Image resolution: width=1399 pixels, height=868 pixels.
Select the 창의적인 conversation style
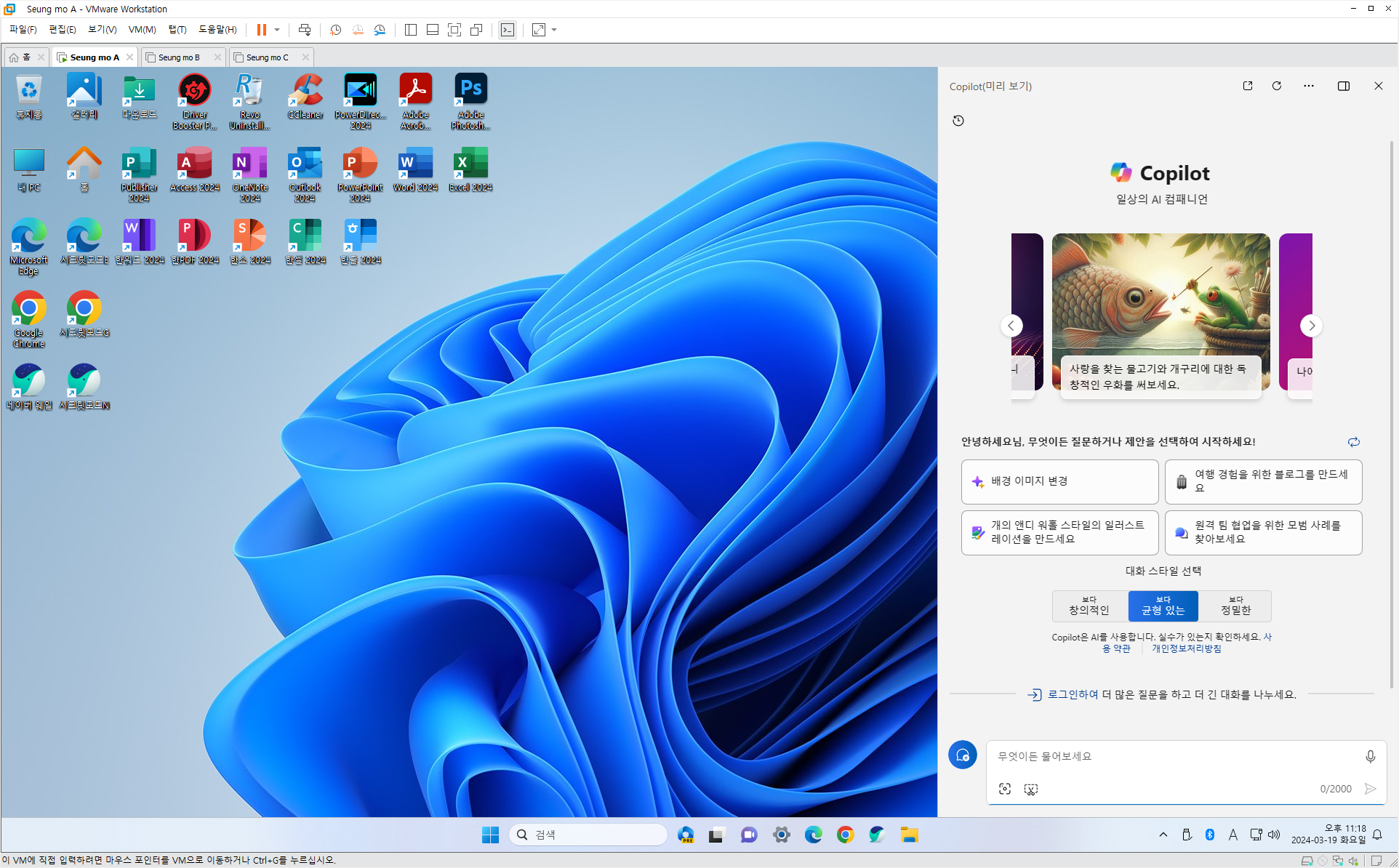tap(1089, 606)
